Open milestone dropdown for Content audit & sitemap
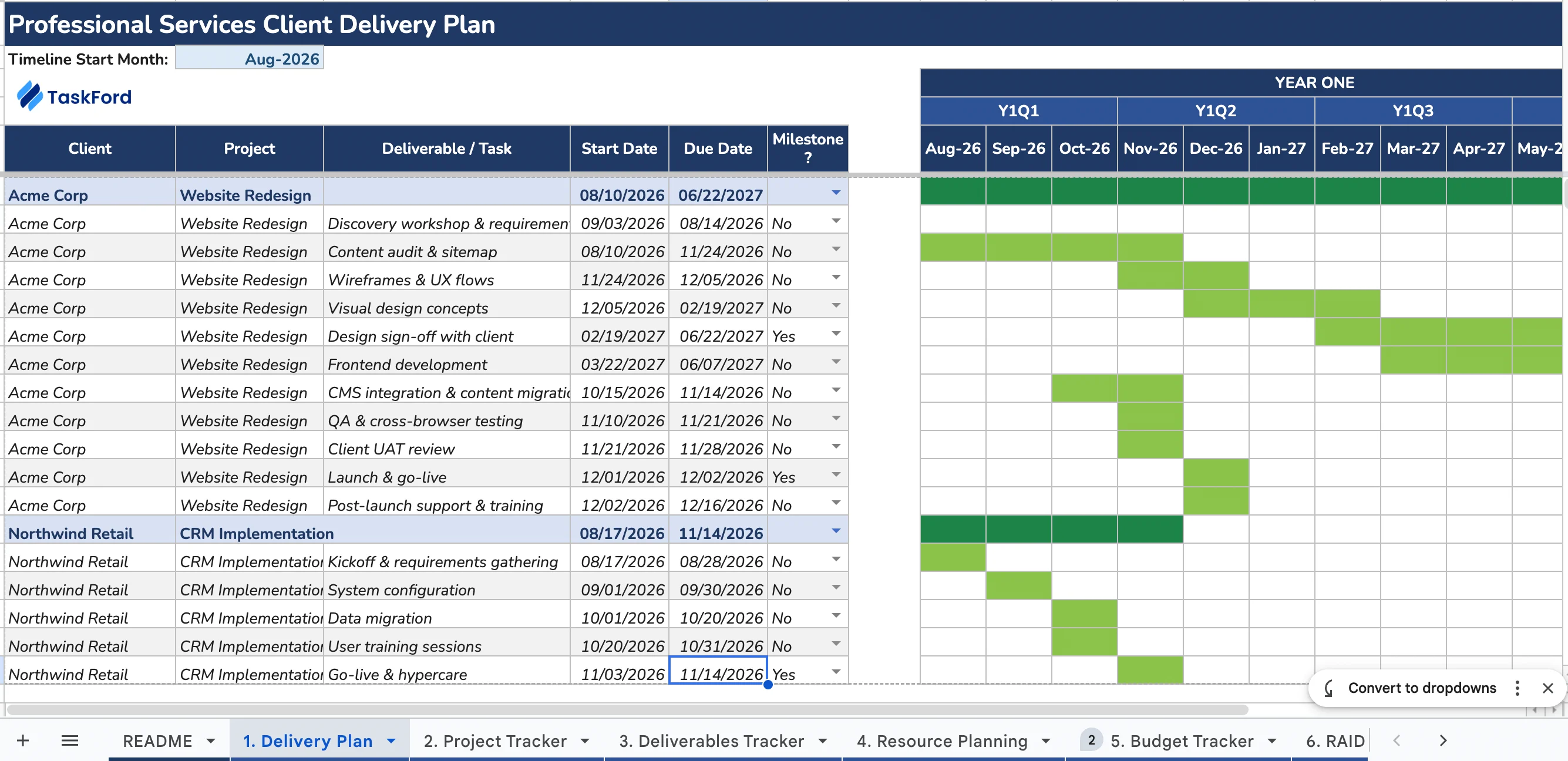1568x761 pixels. point(836,249)
